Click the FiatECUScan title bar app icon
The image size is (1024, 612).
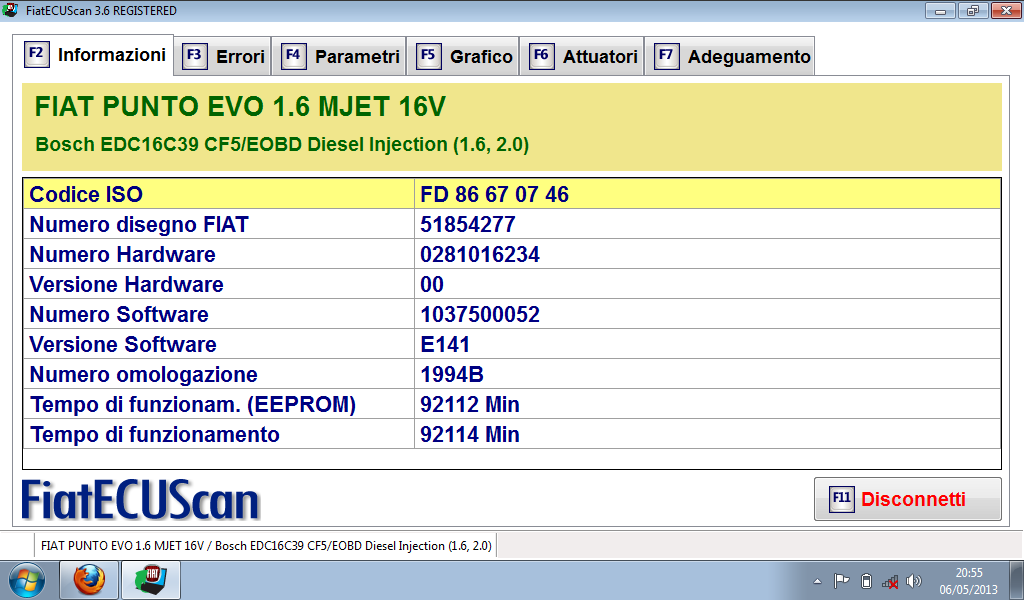(x=10, y=10)
